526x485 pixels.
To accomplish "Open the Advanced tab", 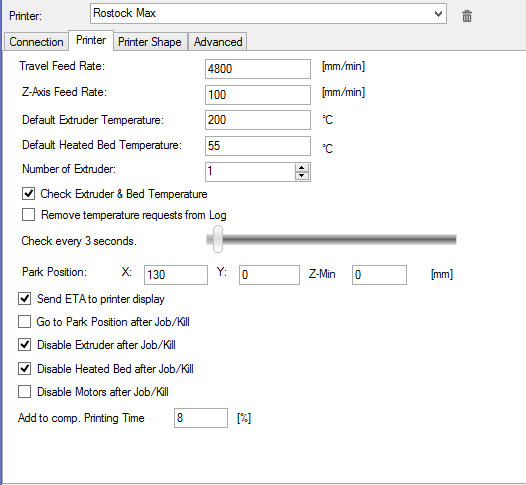I will (218, 42).
